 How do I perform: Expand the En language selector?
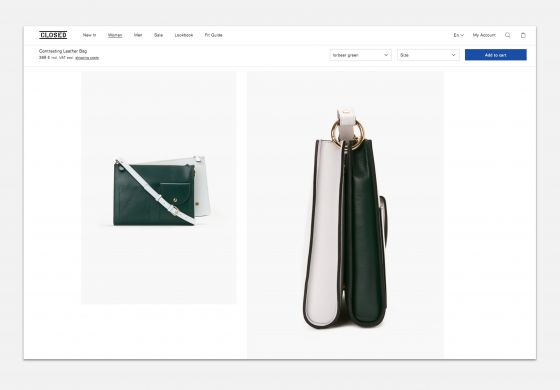[459, 35]
